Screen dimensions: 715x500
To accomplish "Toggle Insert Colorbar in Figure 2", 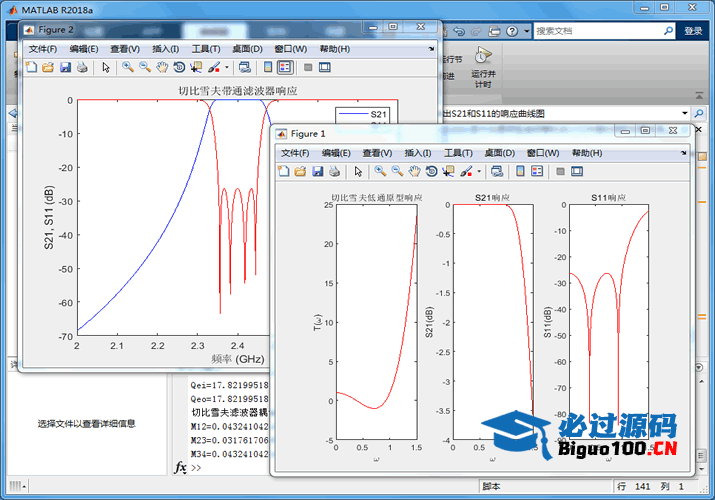I will (x=268, y=67).
